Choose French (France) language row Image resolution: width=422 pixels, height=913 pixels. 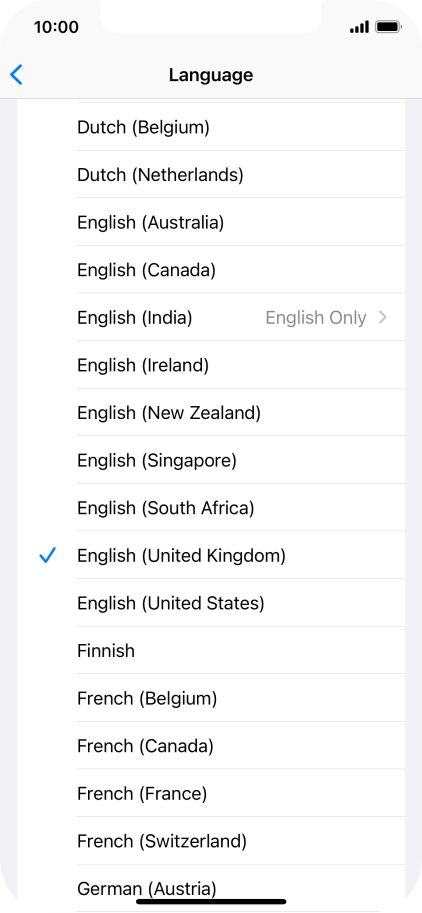coord(211,793)
